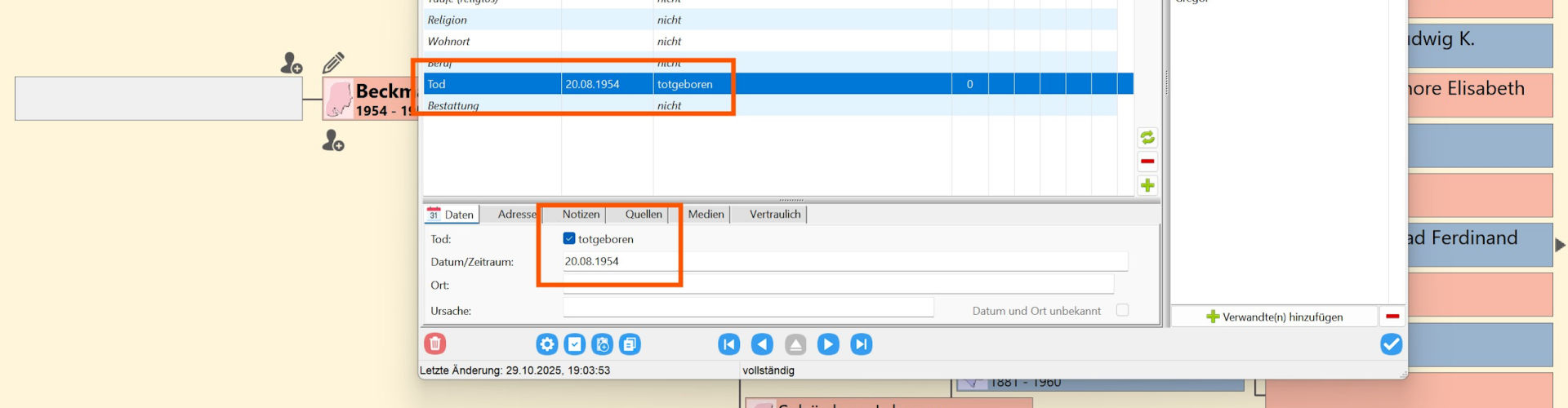Click the pencil edit icon above Beckm person
The width and height of the screenshot is (1568, 408).
[x=333, y=63]
